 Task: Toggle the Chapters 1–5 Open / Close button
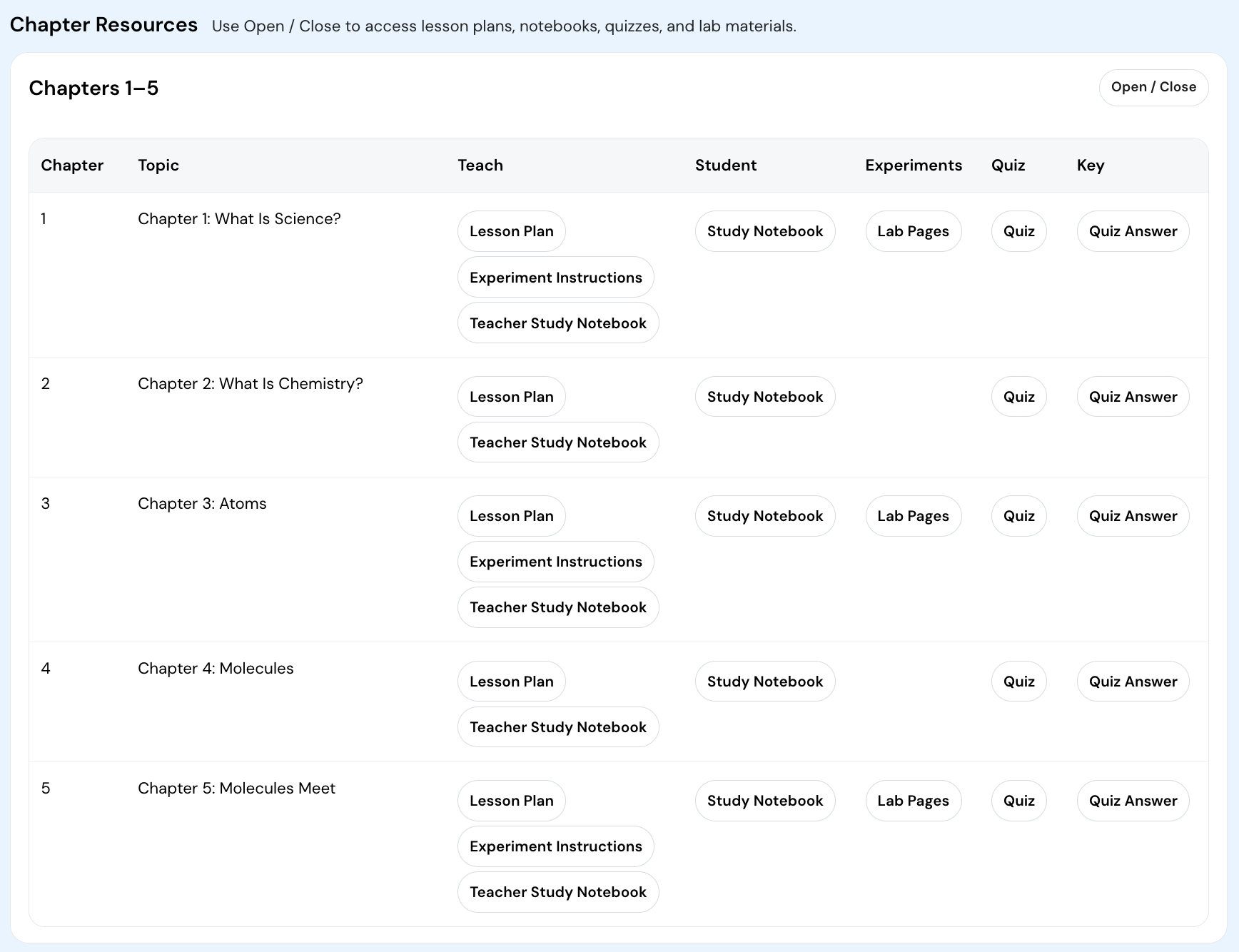[1153, 87]
